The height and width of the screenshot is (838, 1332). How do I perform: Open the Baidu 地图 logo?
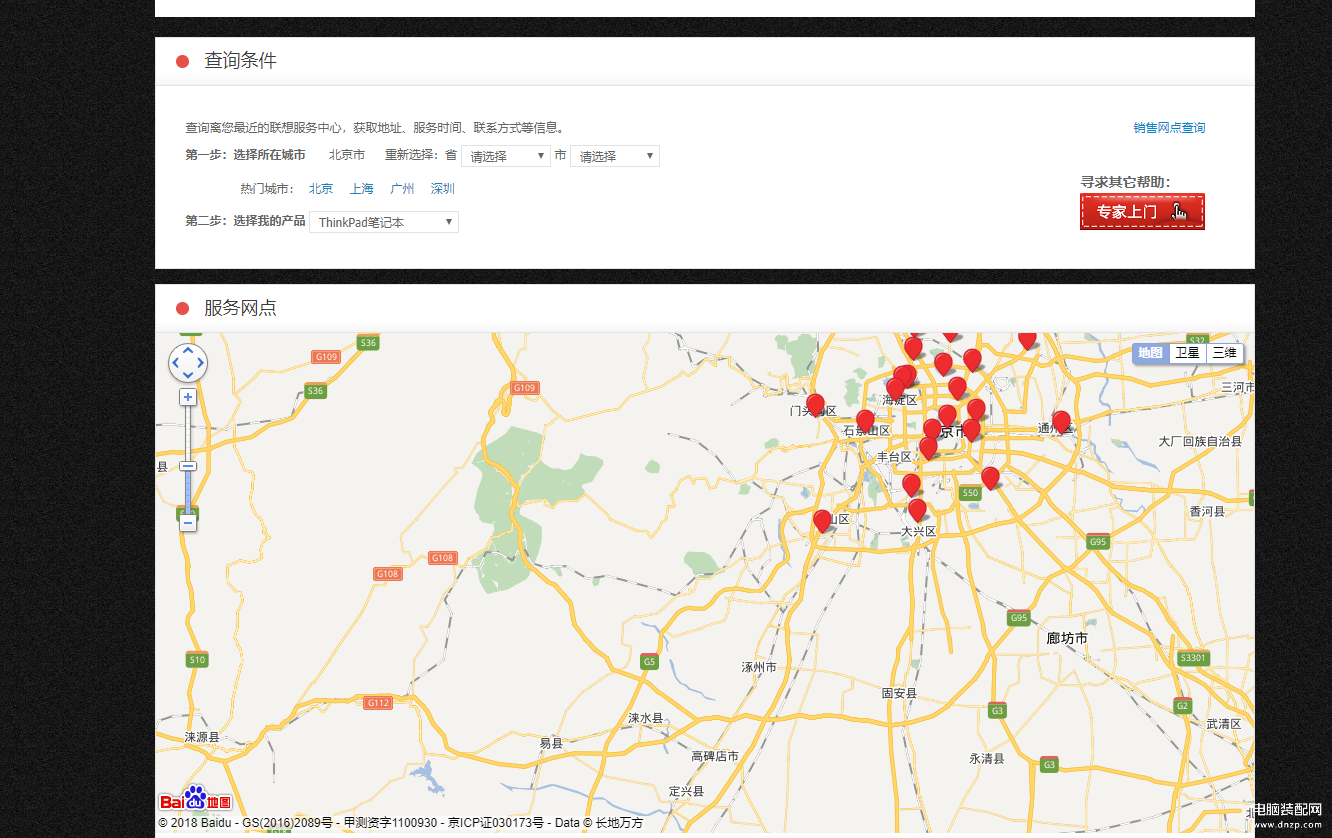click(x=195, y=800)
